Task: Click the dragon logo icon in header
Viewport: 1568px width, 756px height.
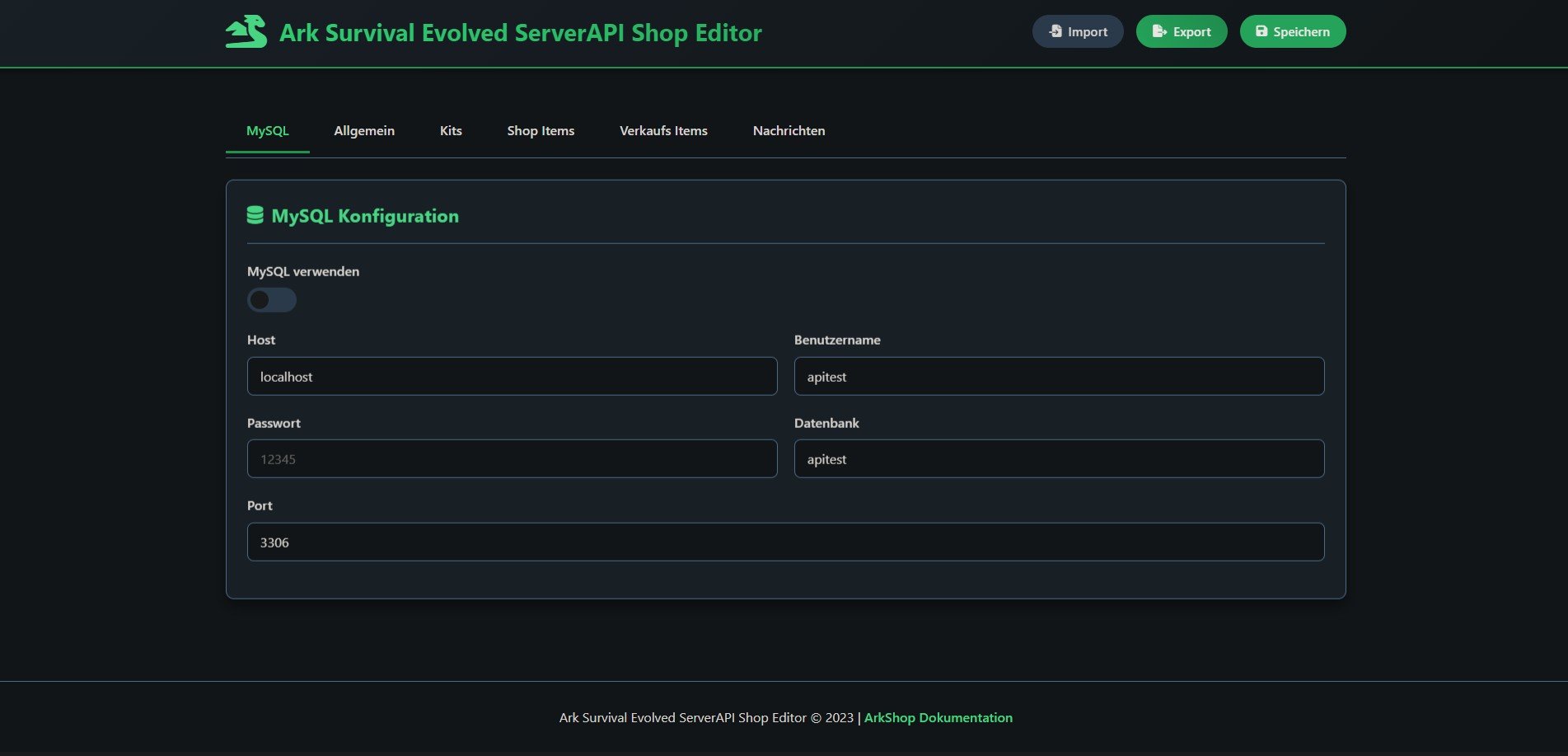Action: tap(246, 32)
